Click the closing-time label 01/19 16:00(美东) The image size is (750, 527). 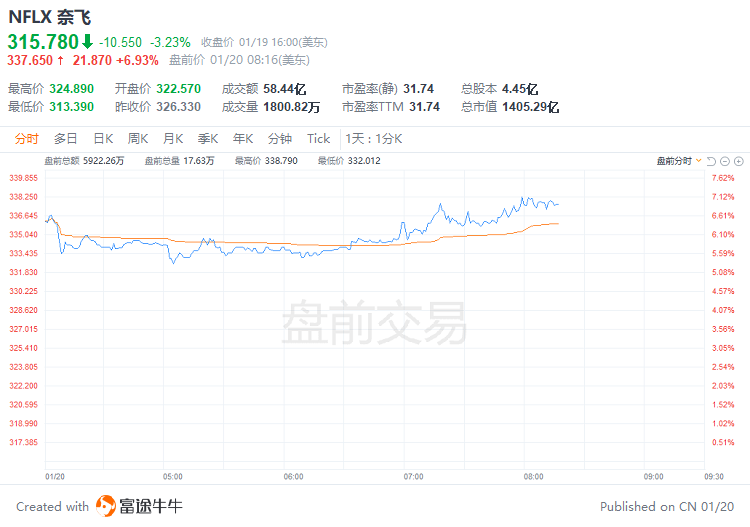pyautogui.click(x=283, y=43)
